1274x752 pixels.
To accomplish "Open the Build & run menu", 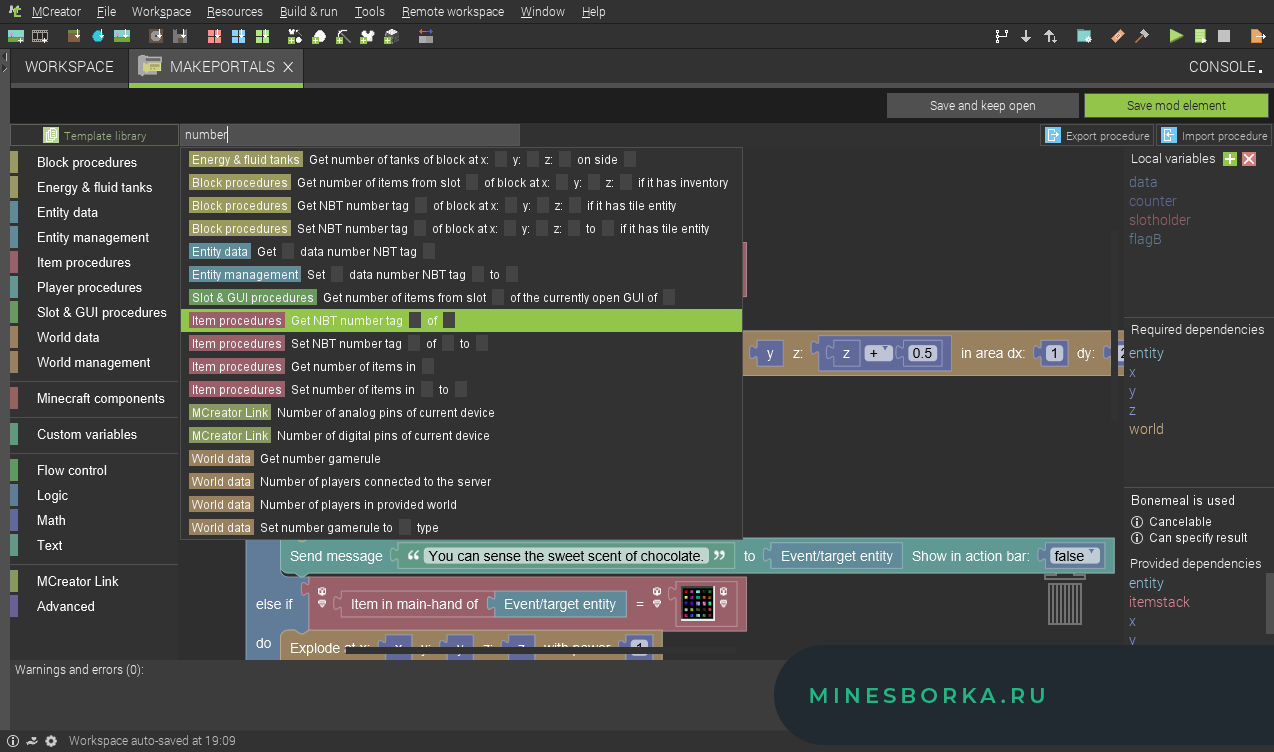I will click(x=309, y=12).
